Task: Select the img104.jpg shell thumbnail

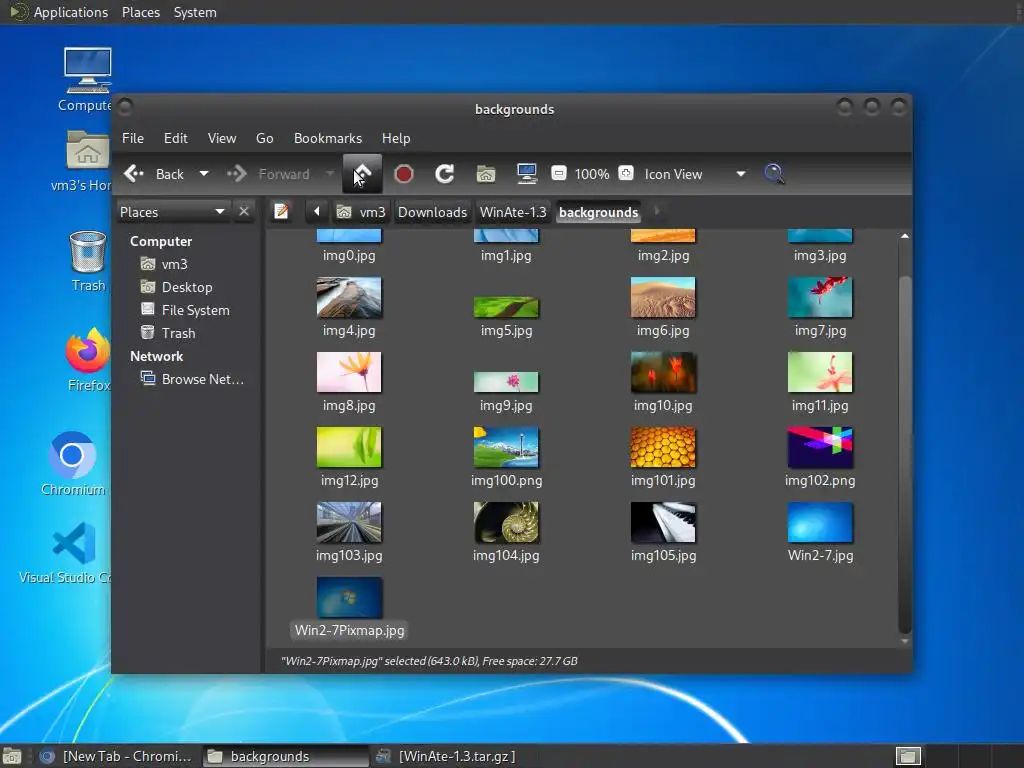Action: click(506, 522)
